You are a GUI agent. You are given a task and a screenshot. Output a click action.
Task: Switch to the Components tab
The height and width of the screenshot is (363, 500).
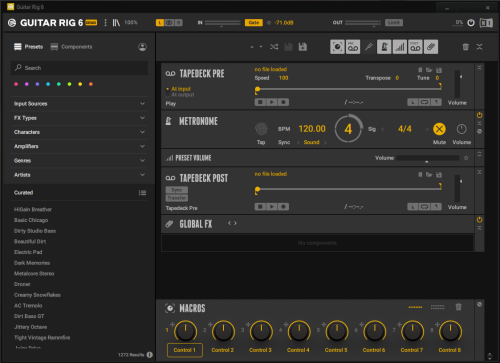[71, 47]
